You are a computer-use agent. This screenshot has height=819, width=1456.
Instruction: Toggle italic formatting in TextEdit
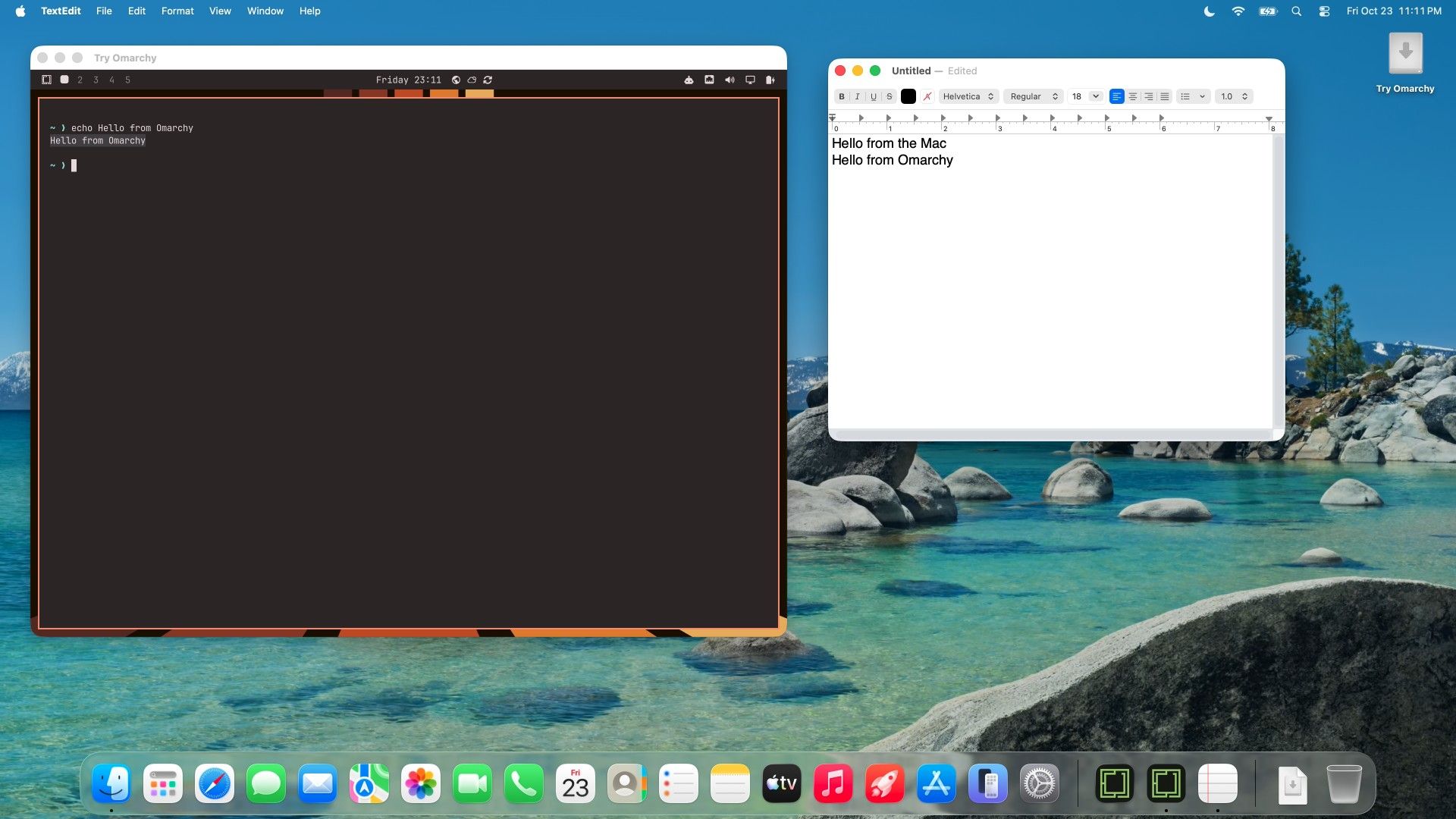pos(858,96)
